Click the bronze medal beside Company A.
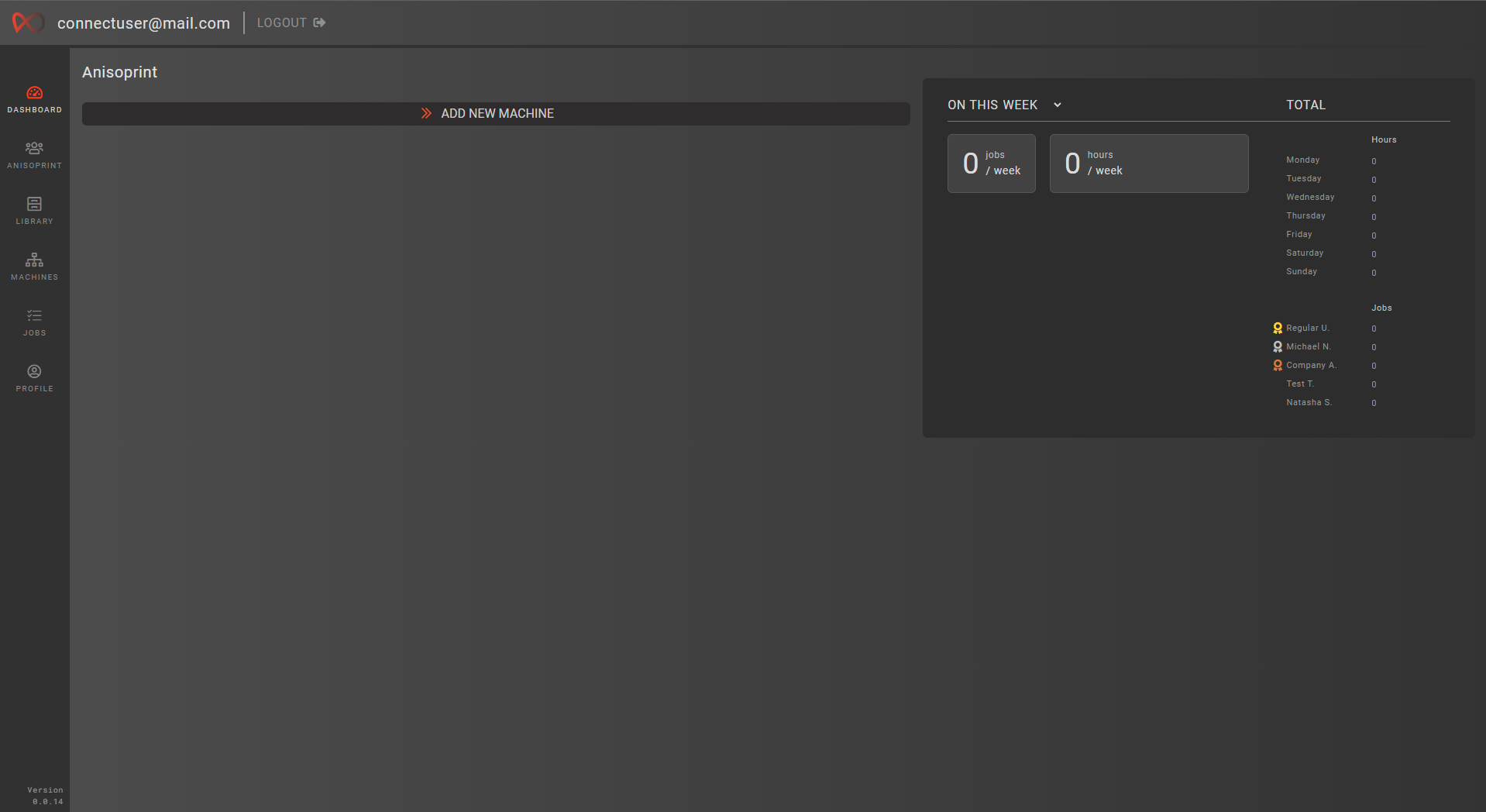 point(1278,366)
